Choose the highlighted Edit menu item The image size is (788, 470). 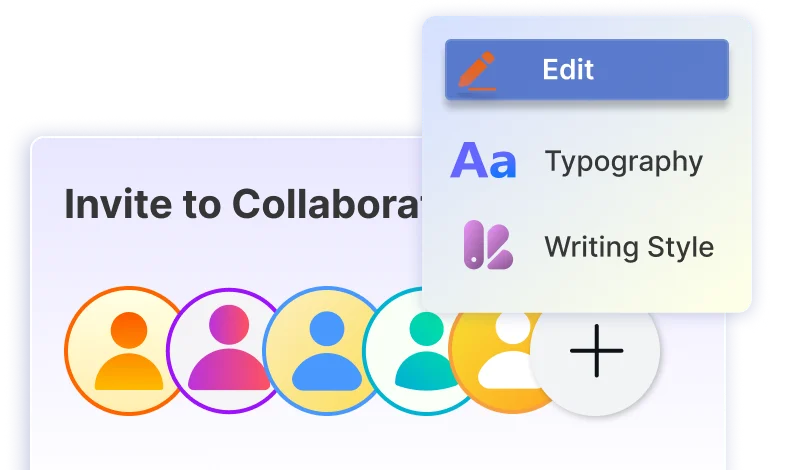pos(586,70)
